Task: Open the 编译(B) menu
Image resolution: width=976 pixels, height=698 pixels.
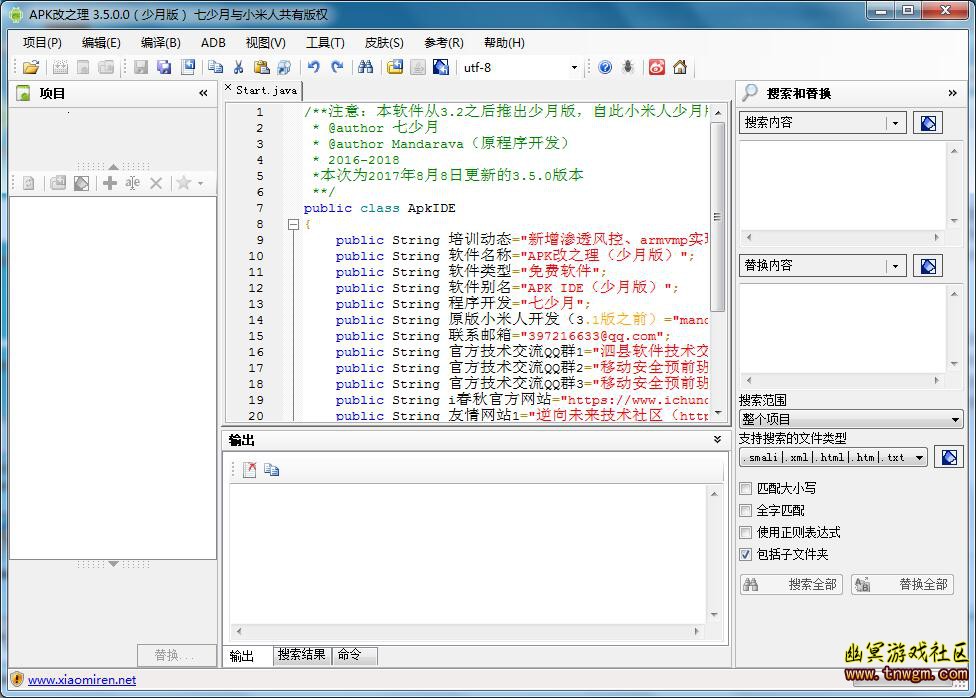Action: click(161, 42)
